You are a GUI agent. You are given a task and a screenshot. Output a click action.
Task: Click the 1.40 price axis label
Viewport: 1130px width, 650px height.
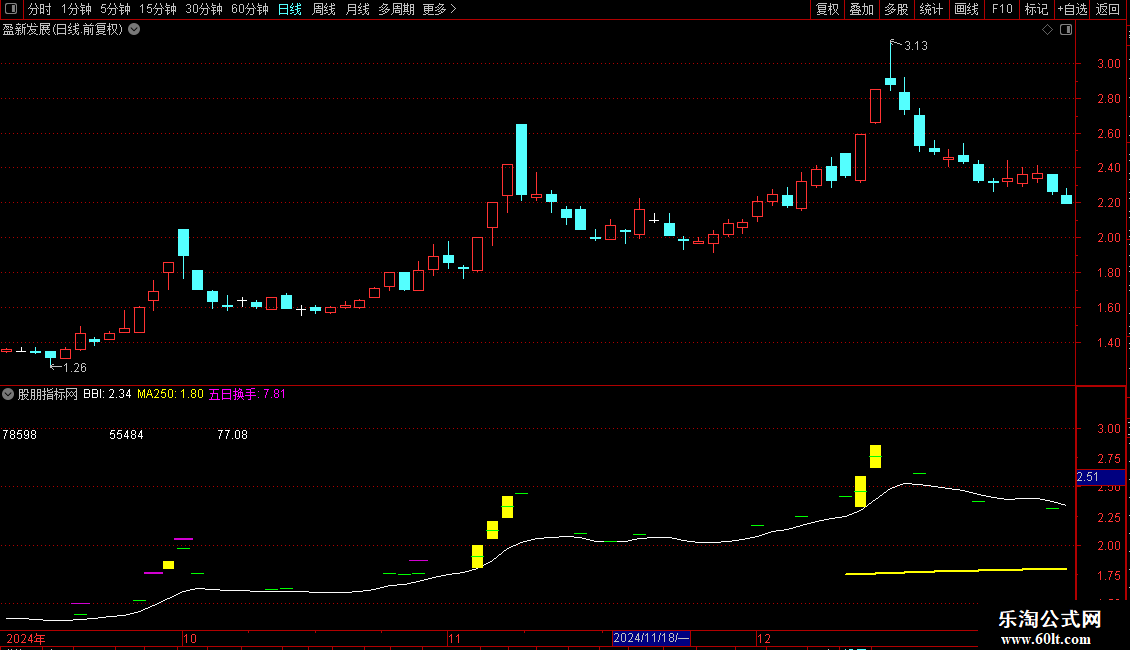1108,343
